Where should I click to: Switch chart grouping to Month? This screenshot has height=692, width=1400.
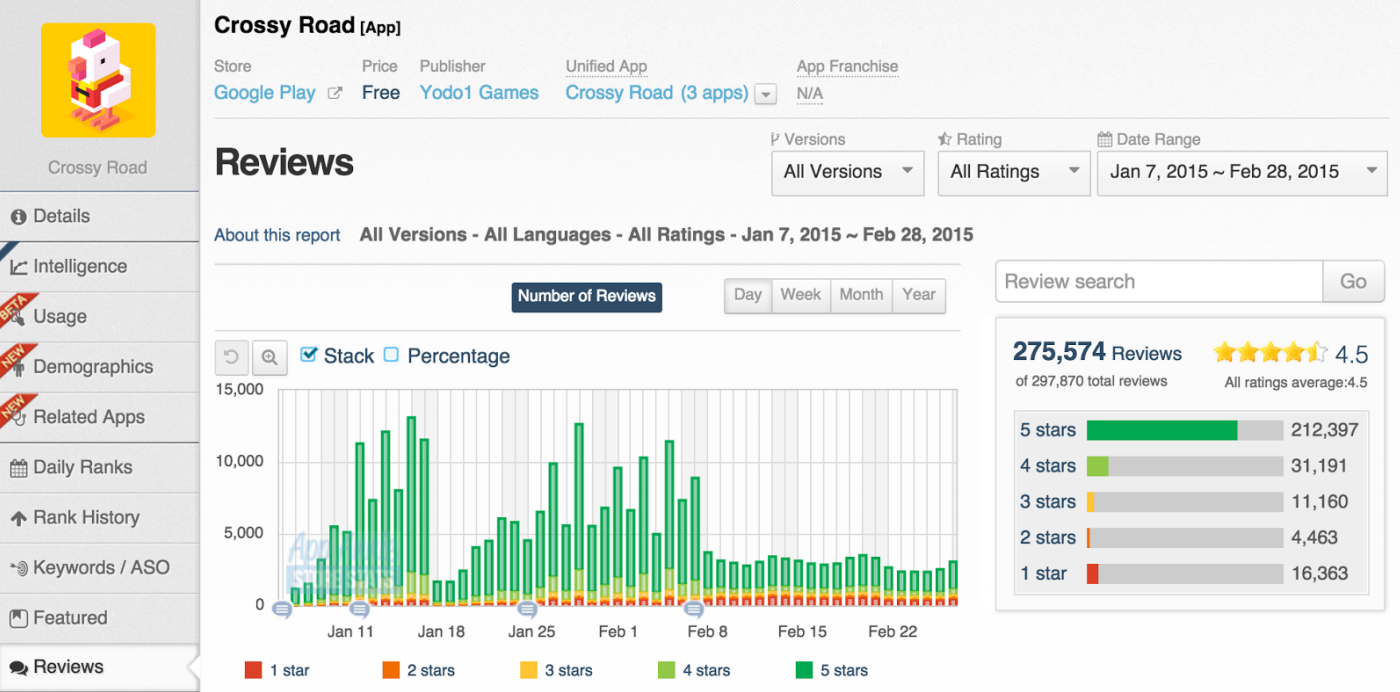pyautogui.click(x=861, y=295)
